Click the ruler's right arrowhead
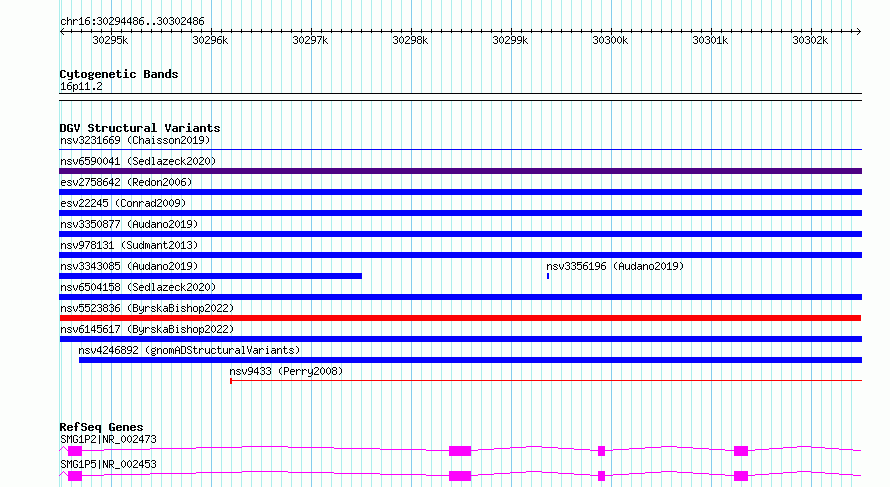Image resolution: width=890 pixels, height=487 pixels. click(858, 31)
